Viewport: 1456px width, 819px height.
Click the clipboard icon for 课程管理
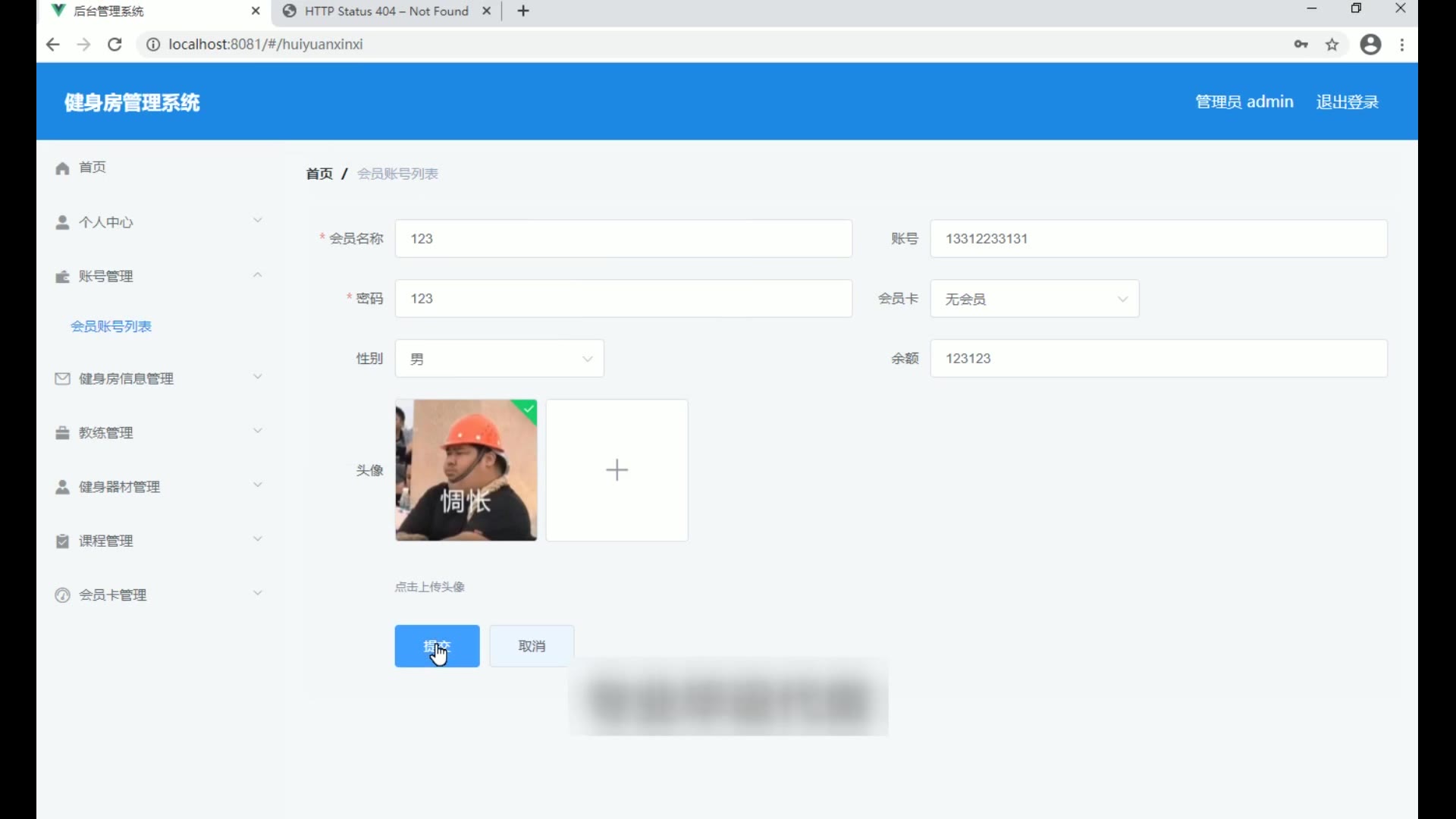click(x=62, y=541)
